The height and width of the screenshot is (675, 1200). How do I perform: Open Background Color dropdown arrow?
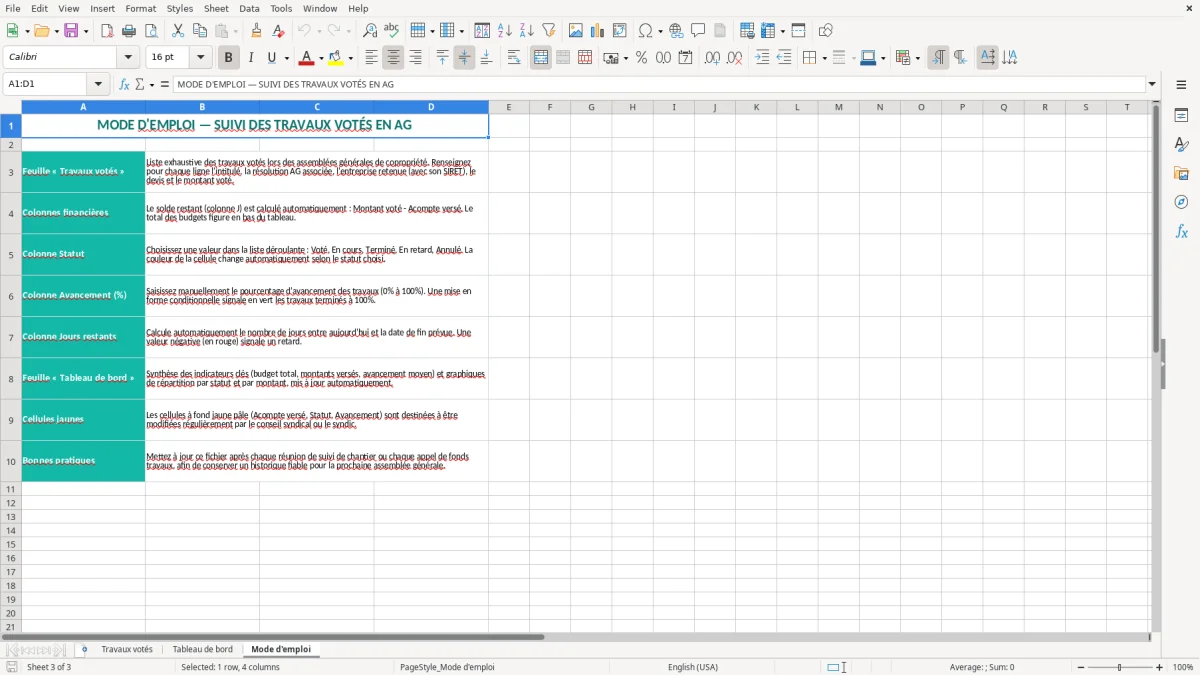tap(350, 58)
